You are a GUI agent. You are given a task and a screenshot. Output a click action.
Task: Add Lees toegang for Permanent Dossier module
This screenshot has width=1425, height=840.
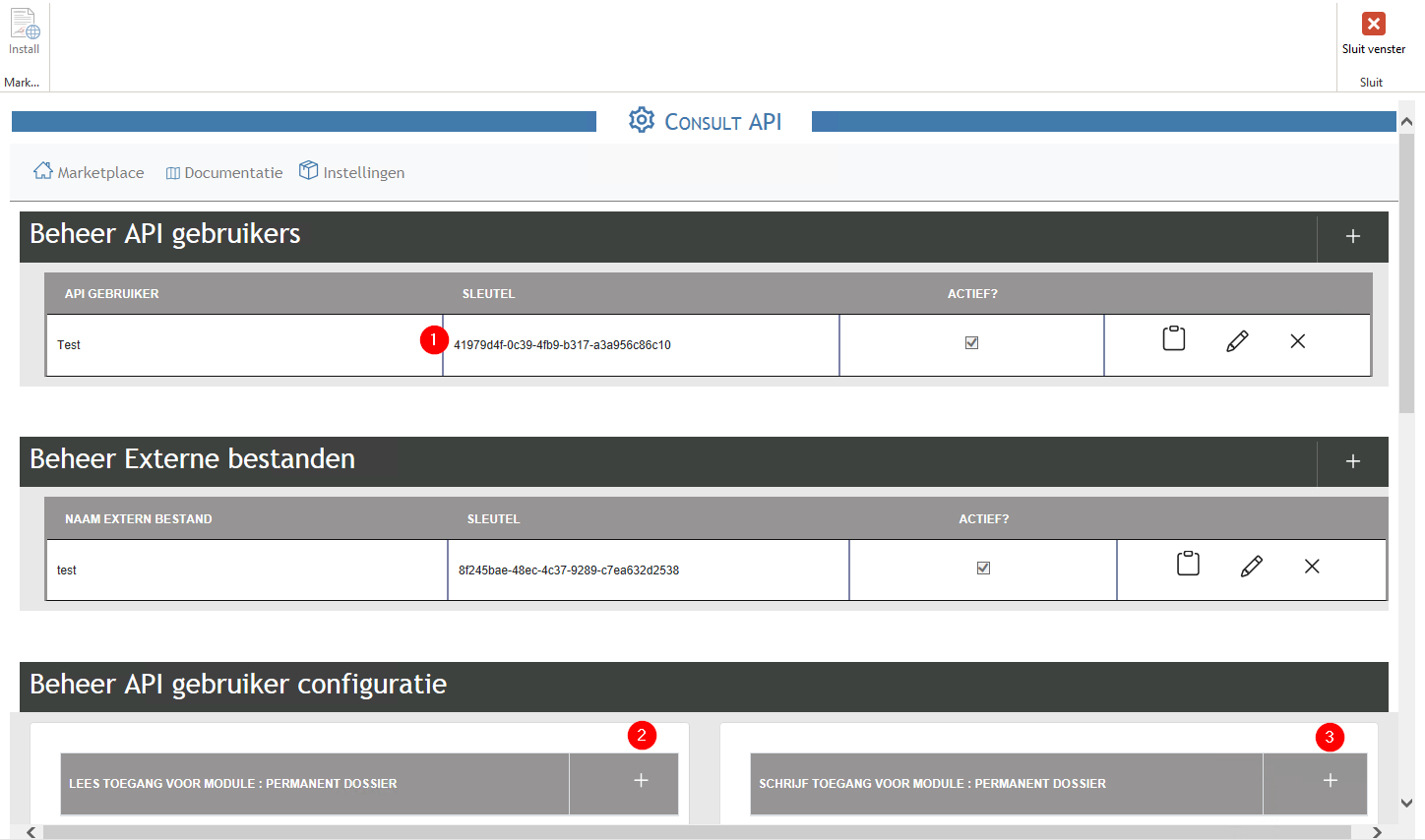point(641,781)
